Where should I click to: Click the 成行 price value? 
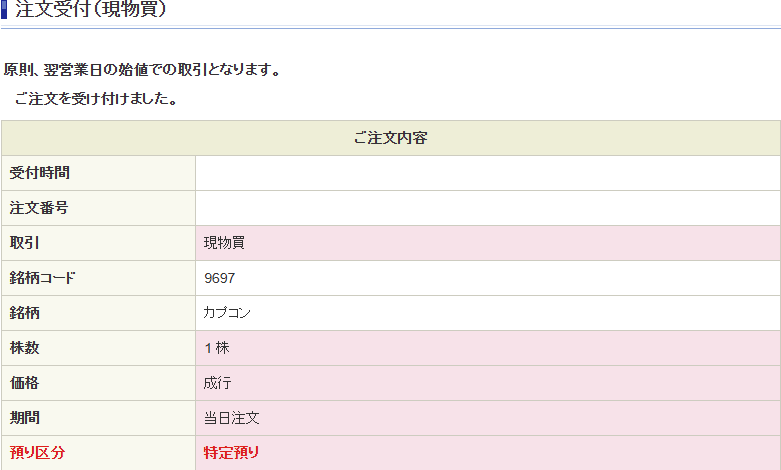(218, 383)
